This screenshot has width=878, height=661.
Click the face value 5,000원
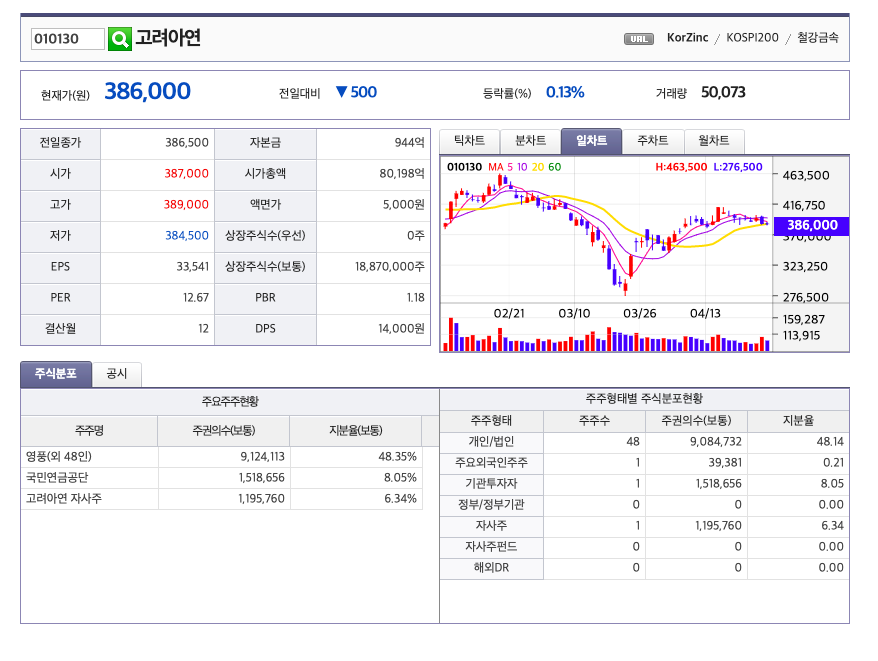pos(403,204)
